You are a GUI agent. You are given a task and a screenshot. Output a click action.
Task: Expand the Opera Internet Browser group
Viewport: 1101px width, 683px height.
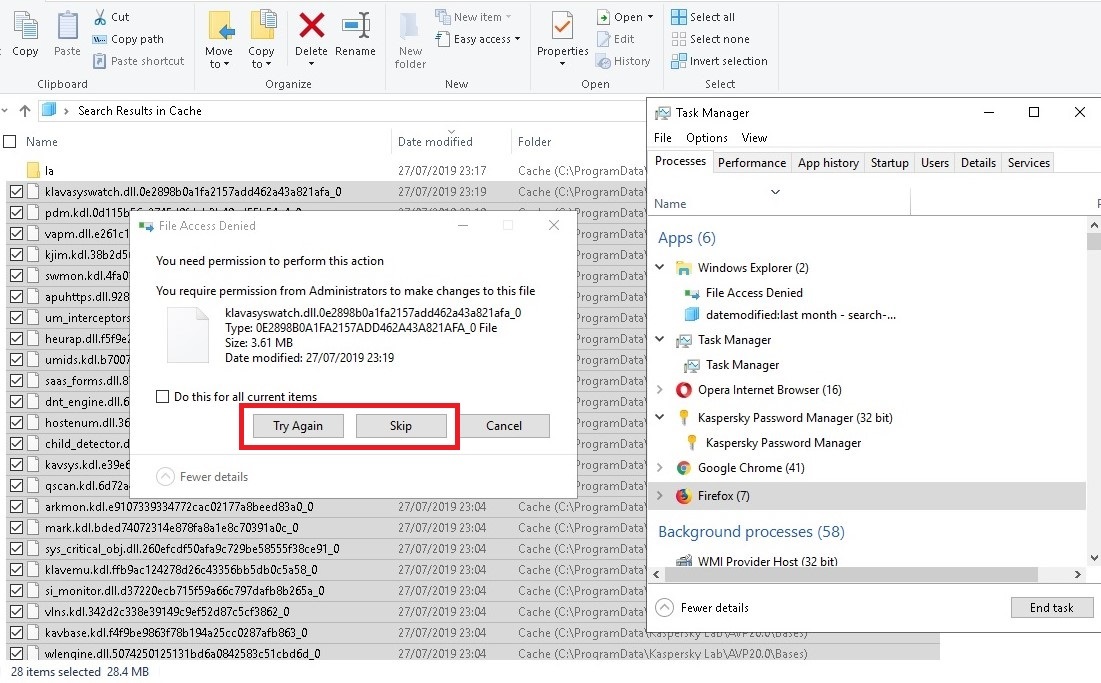point(660,390)
